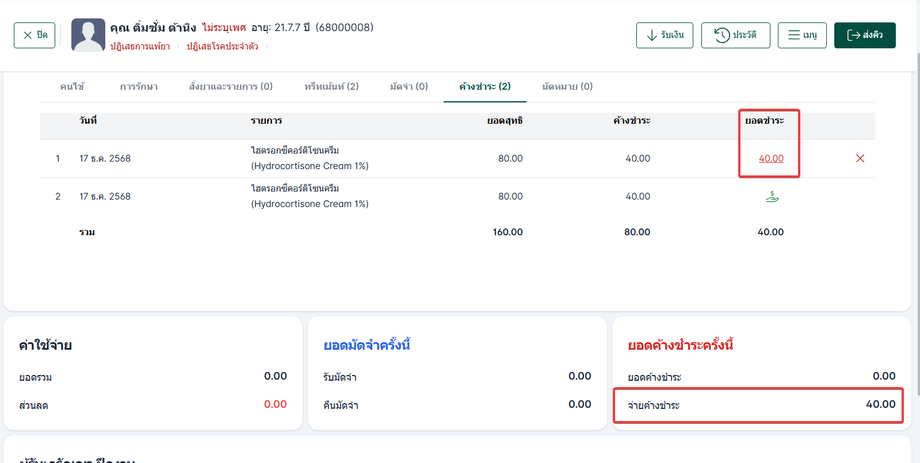Open the มัดจำ (0) tab
Viewport: 920px width, 463px height.
point(408,87)
